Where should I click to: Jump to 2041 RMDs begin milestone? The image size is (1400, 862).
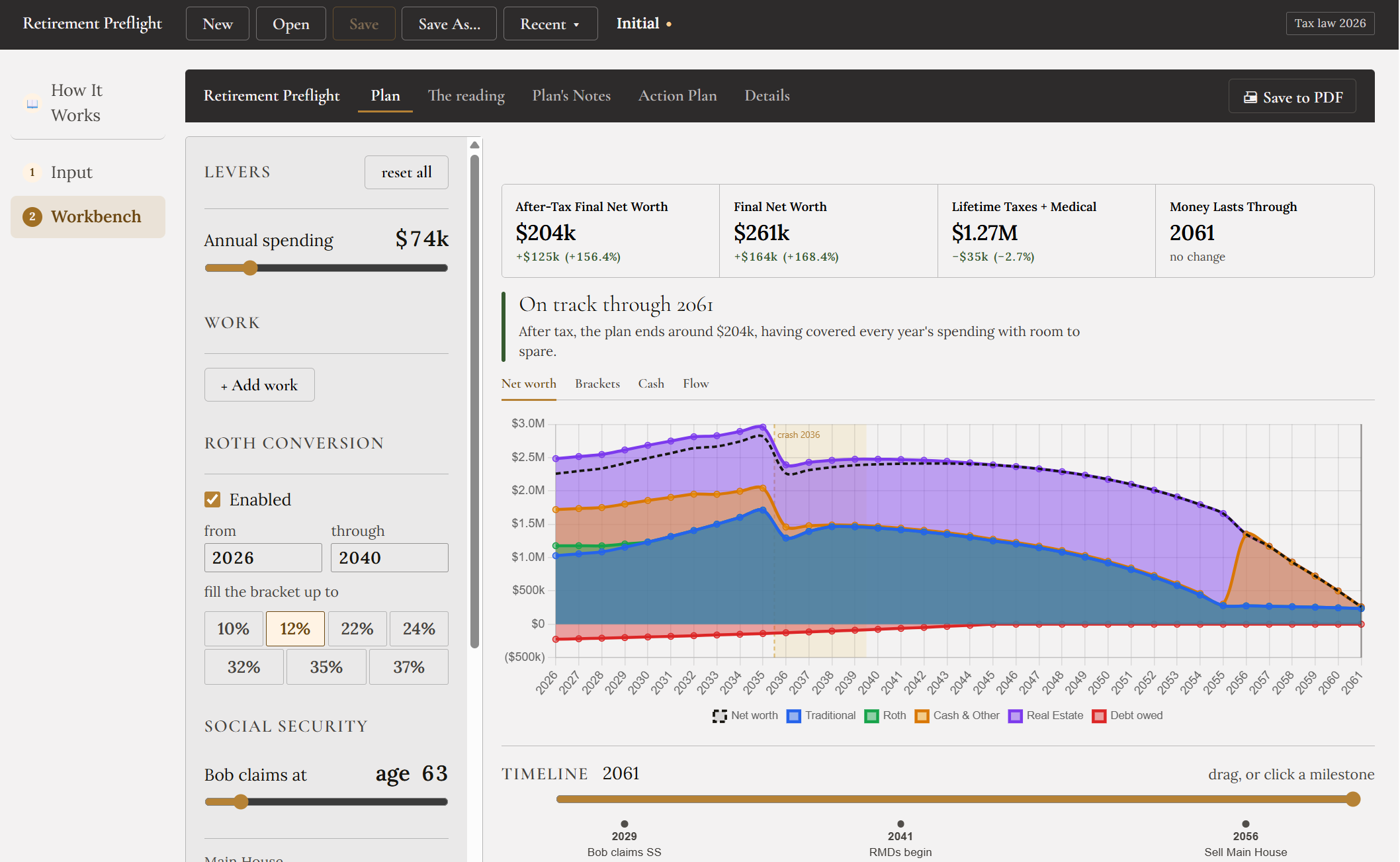tap(900, 839)
